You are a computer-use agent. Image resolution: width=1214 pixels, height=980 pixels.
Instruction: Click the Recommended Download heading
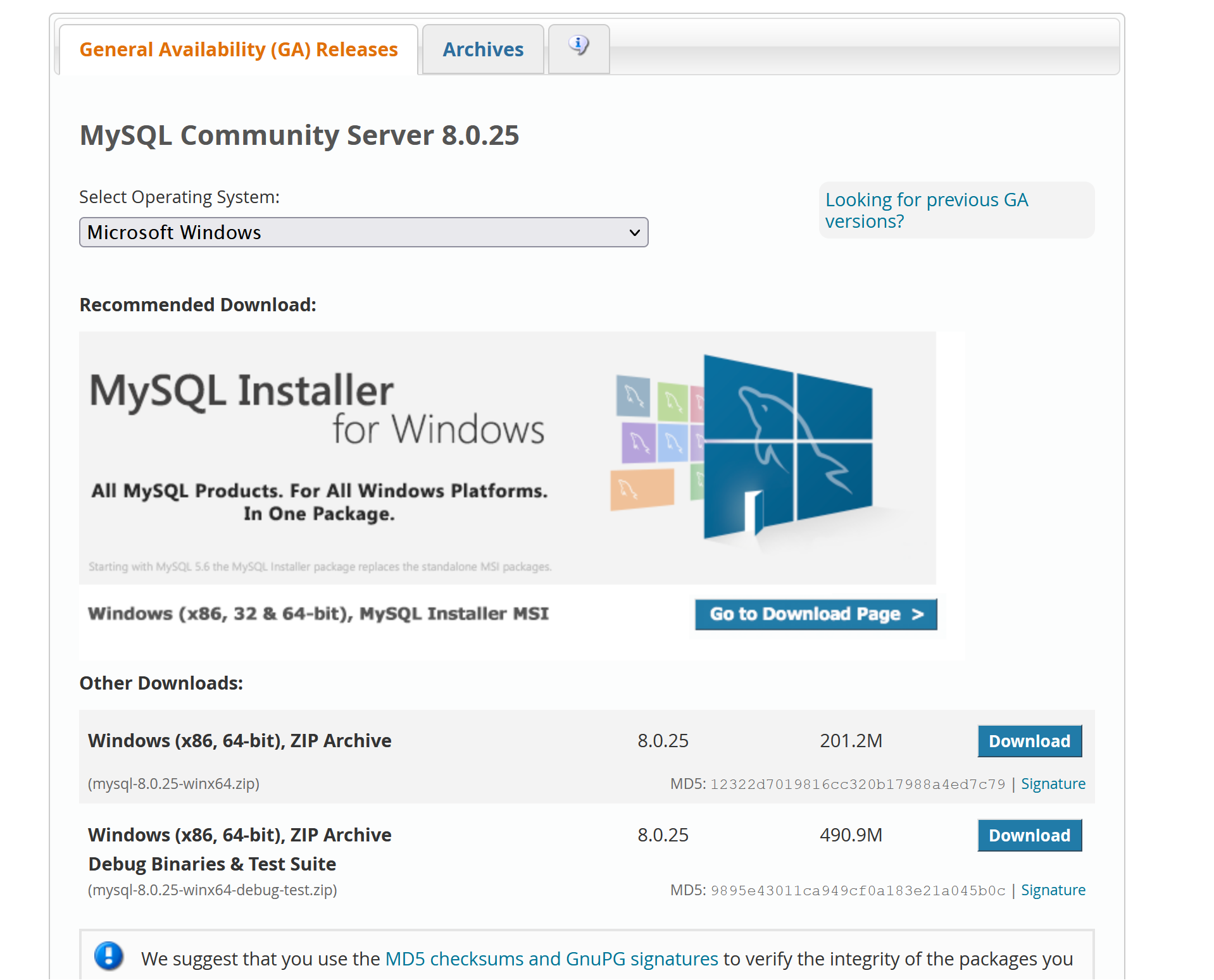[x=197, y=305]
